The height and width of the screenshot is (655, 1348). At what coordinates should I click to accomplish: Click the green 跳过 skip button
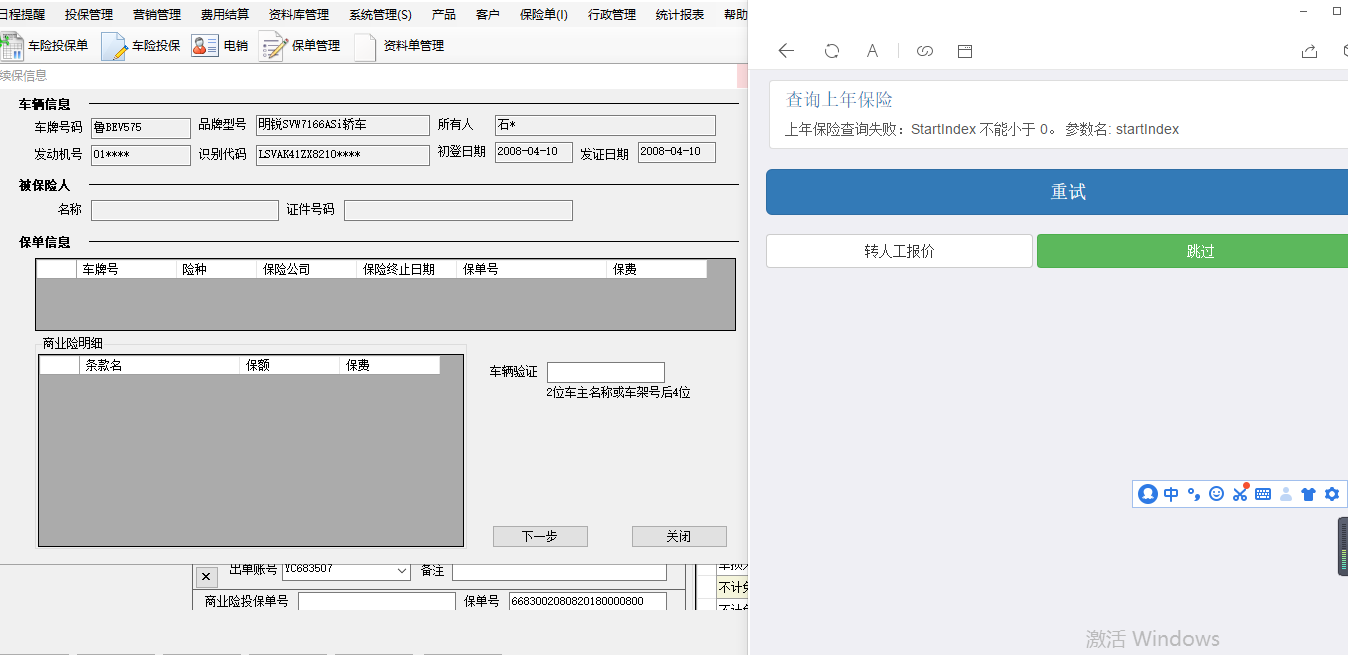coord(1192,251)
